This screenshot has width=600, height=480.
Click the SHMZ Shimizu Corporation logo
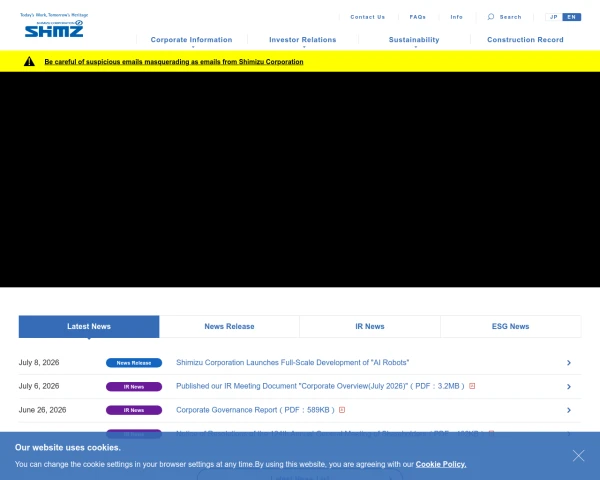click(x=54, y=25)
